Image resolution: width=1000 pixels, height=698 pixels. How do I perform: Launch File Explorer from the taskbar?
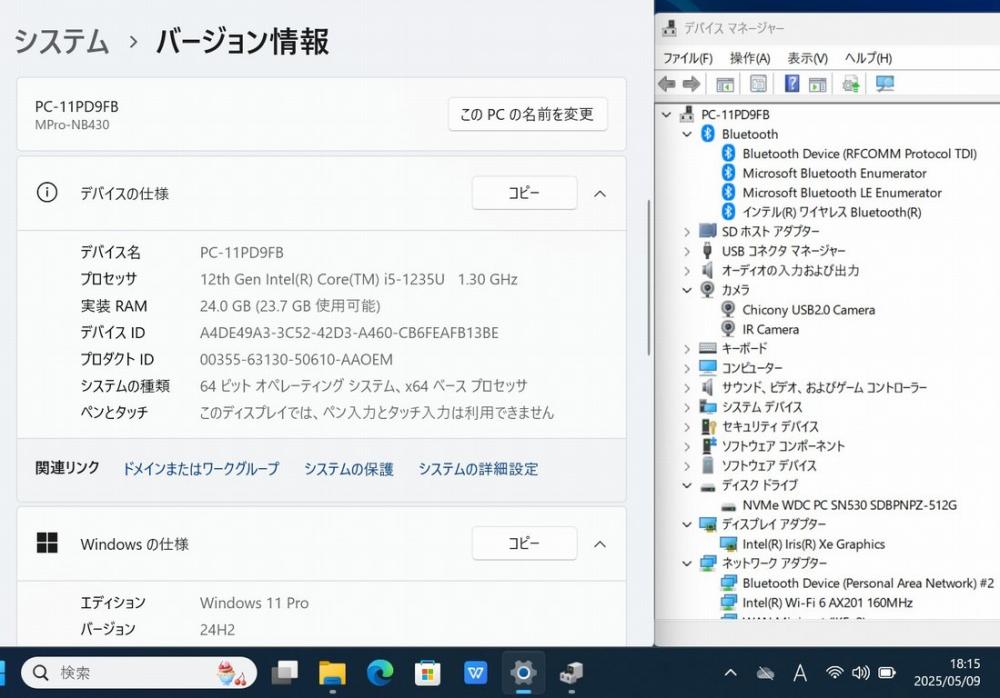pos(332,672)
